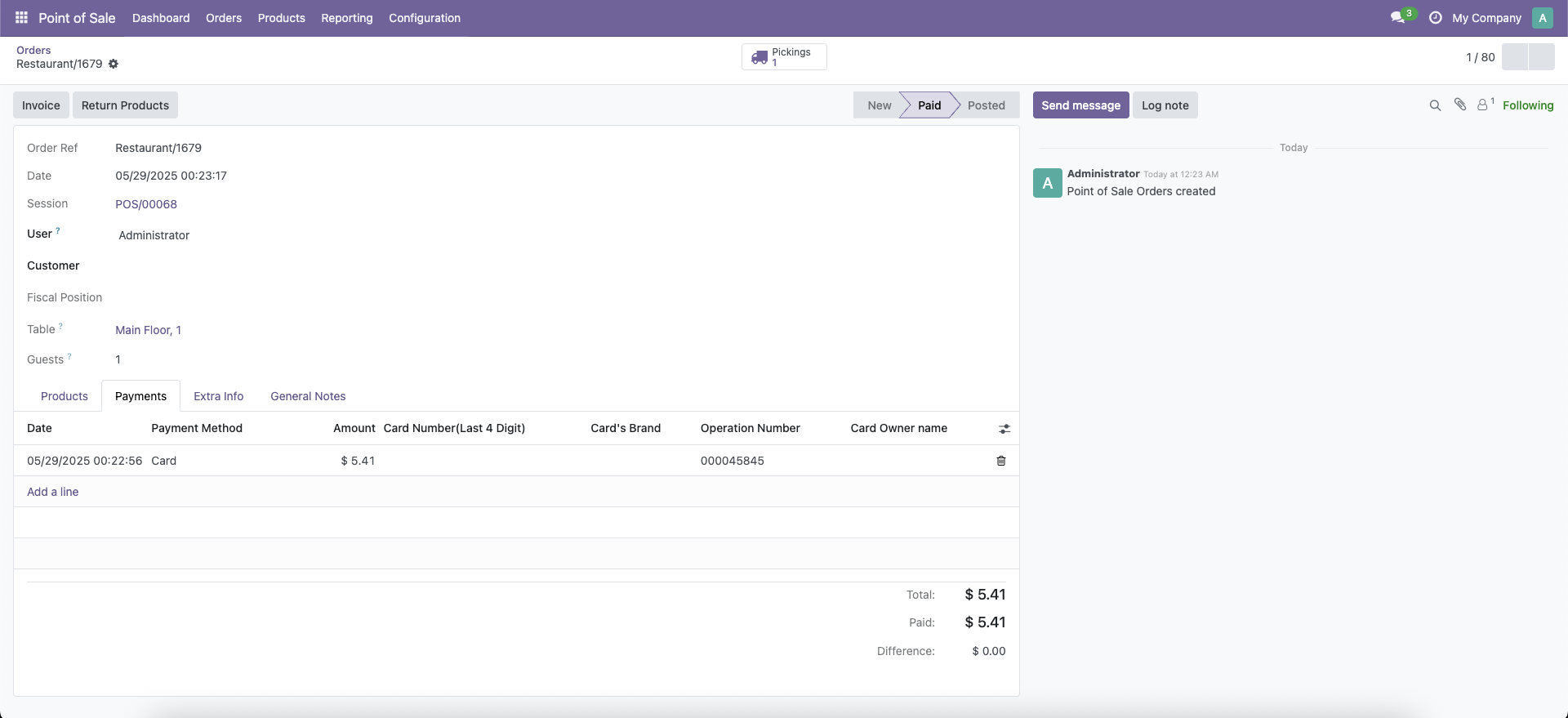The height and width of the screenshot is (718, 1568).
Task: Show followers list icon
Action: pos(1486,104)
